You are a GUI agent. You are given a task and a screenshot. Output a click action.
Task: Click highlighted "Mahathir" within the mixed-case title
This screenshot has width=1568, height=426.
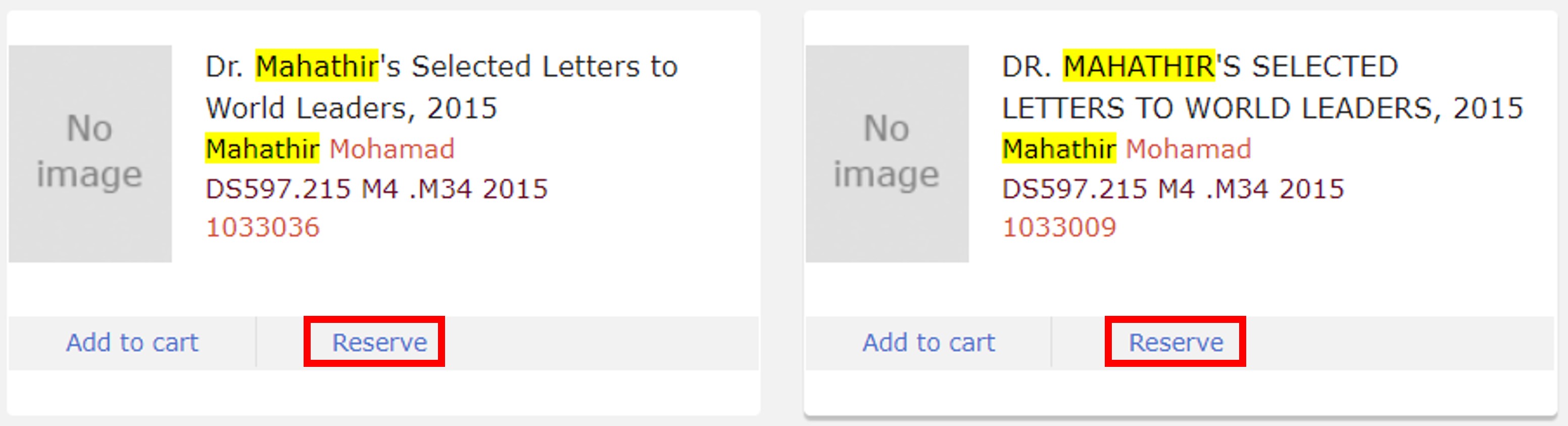point(317,66)
